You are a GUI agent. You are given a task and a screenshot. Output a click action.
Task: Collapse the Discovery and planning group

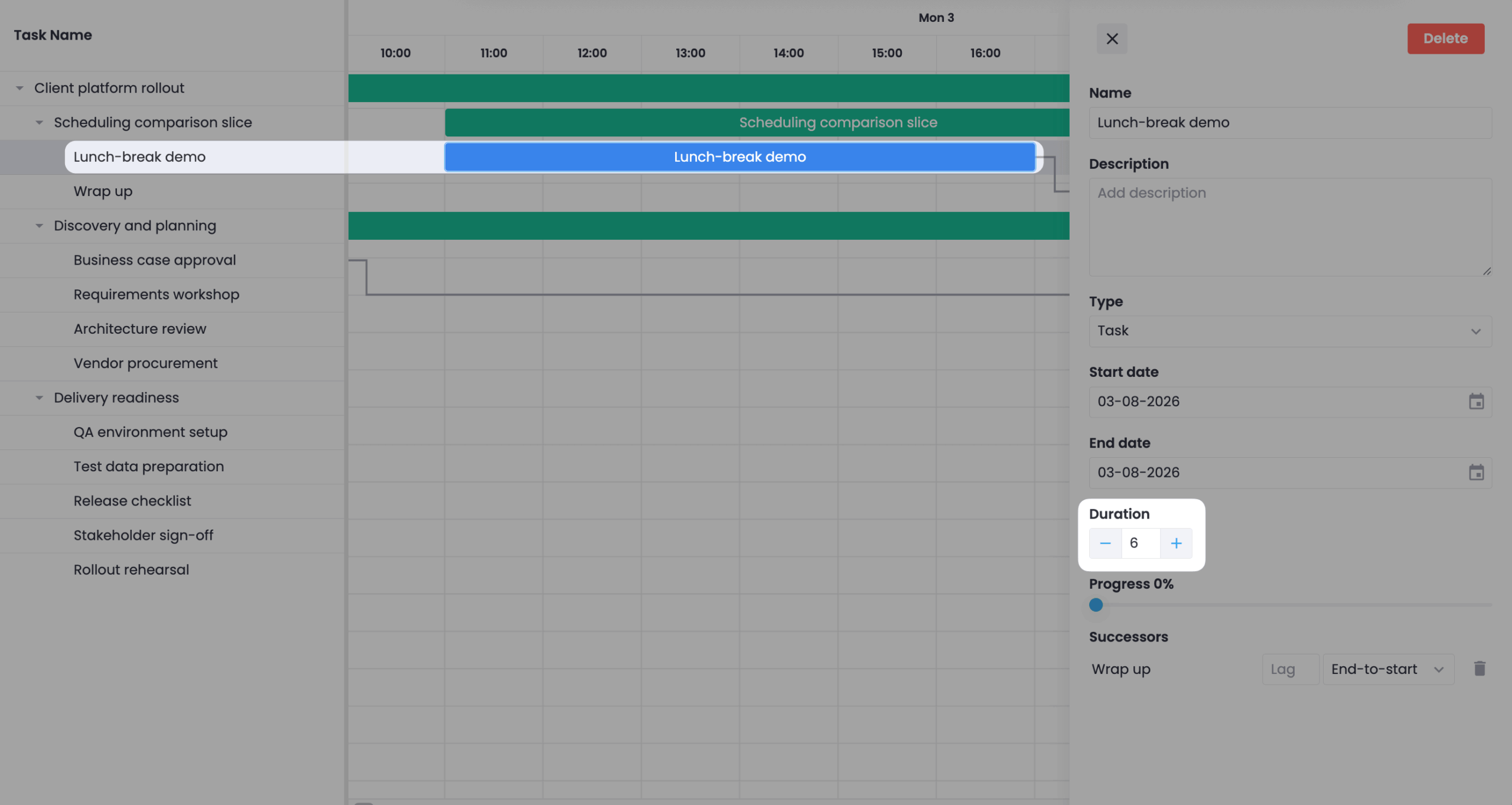tap(39, 226)
